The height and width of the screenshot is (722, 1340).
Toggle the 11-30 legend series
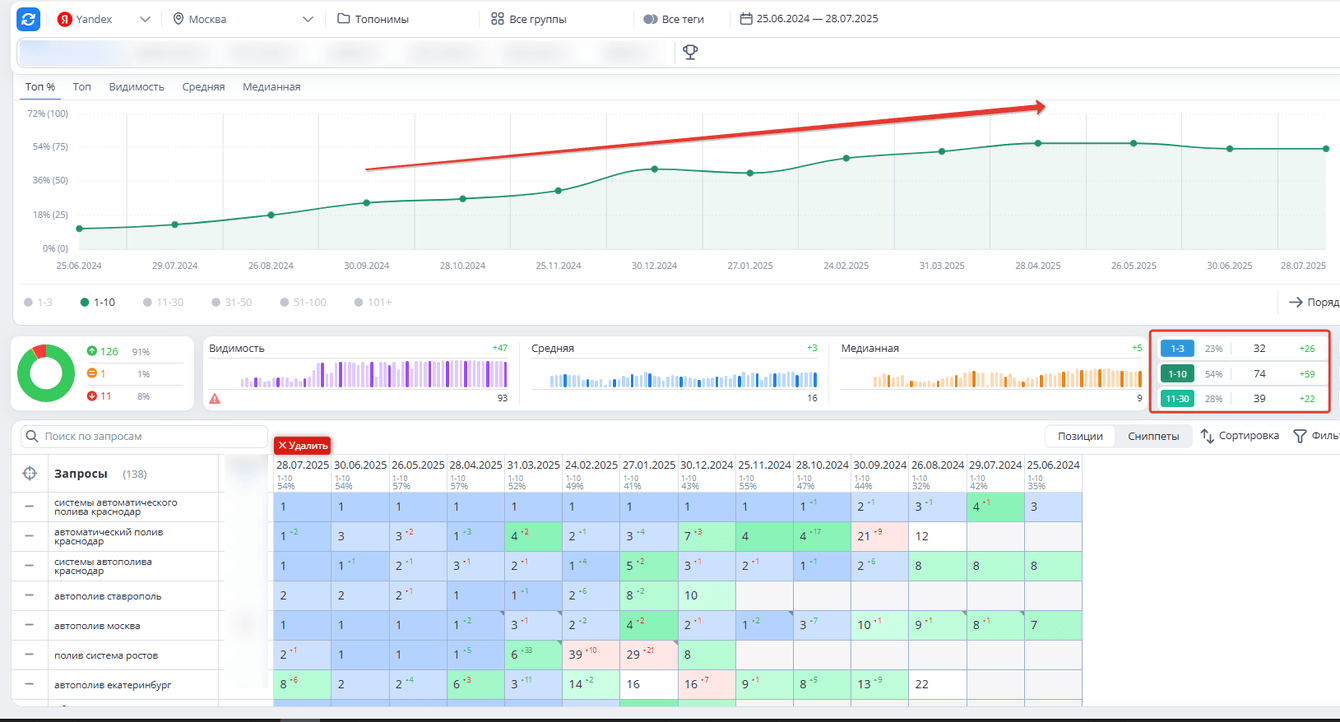click(x=163, y=302)
